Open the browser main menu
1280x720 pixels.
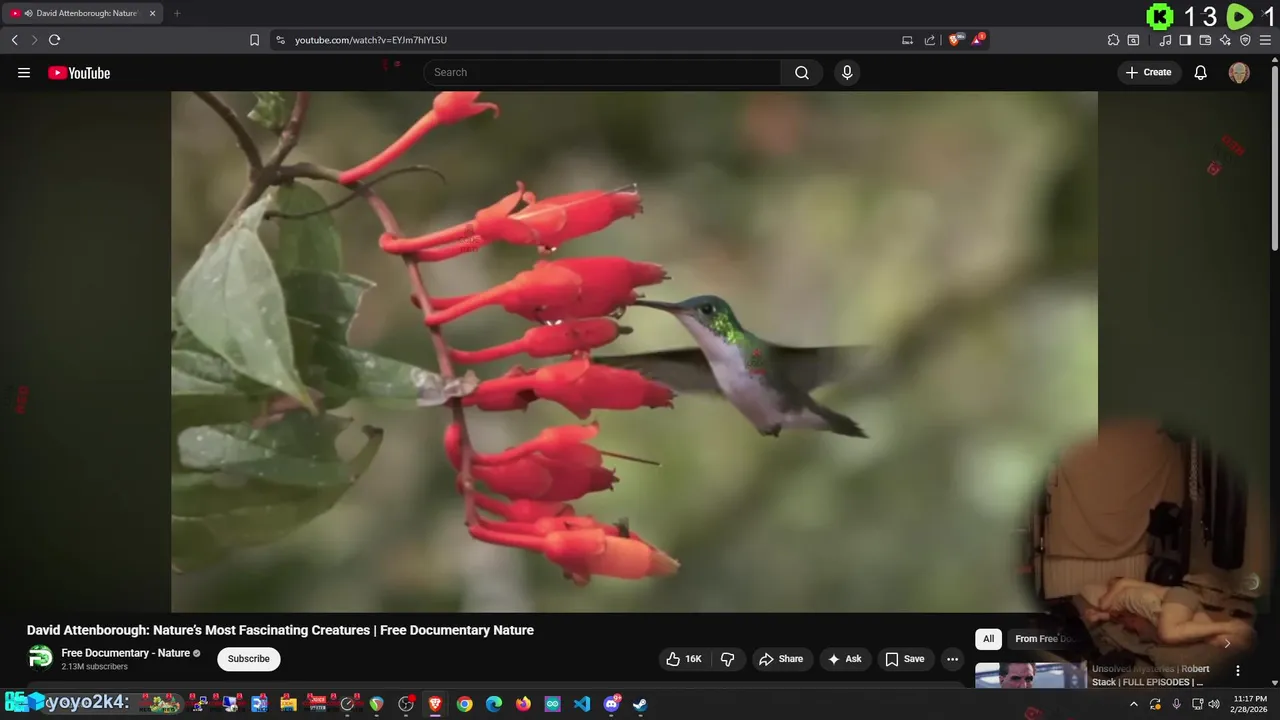[x=1266, y=40]
